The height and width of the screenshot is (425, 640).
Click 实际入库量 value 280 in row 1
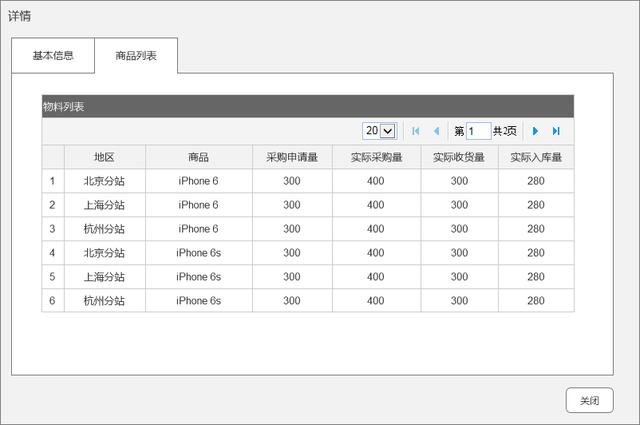pyautogui.click(x=536, y=181)
